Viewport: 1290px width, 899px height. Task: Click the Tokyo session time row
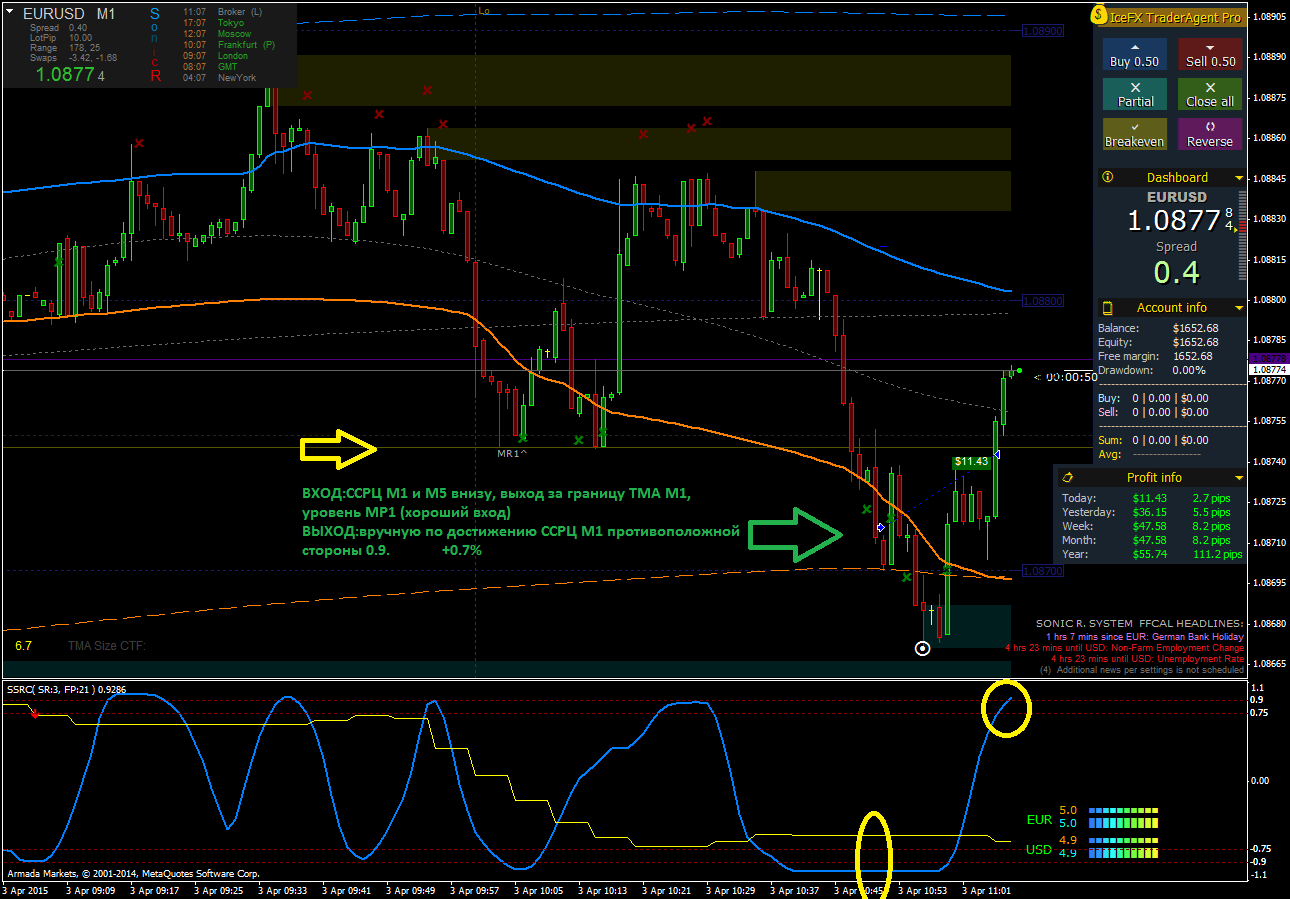click(x=214, y=23)
